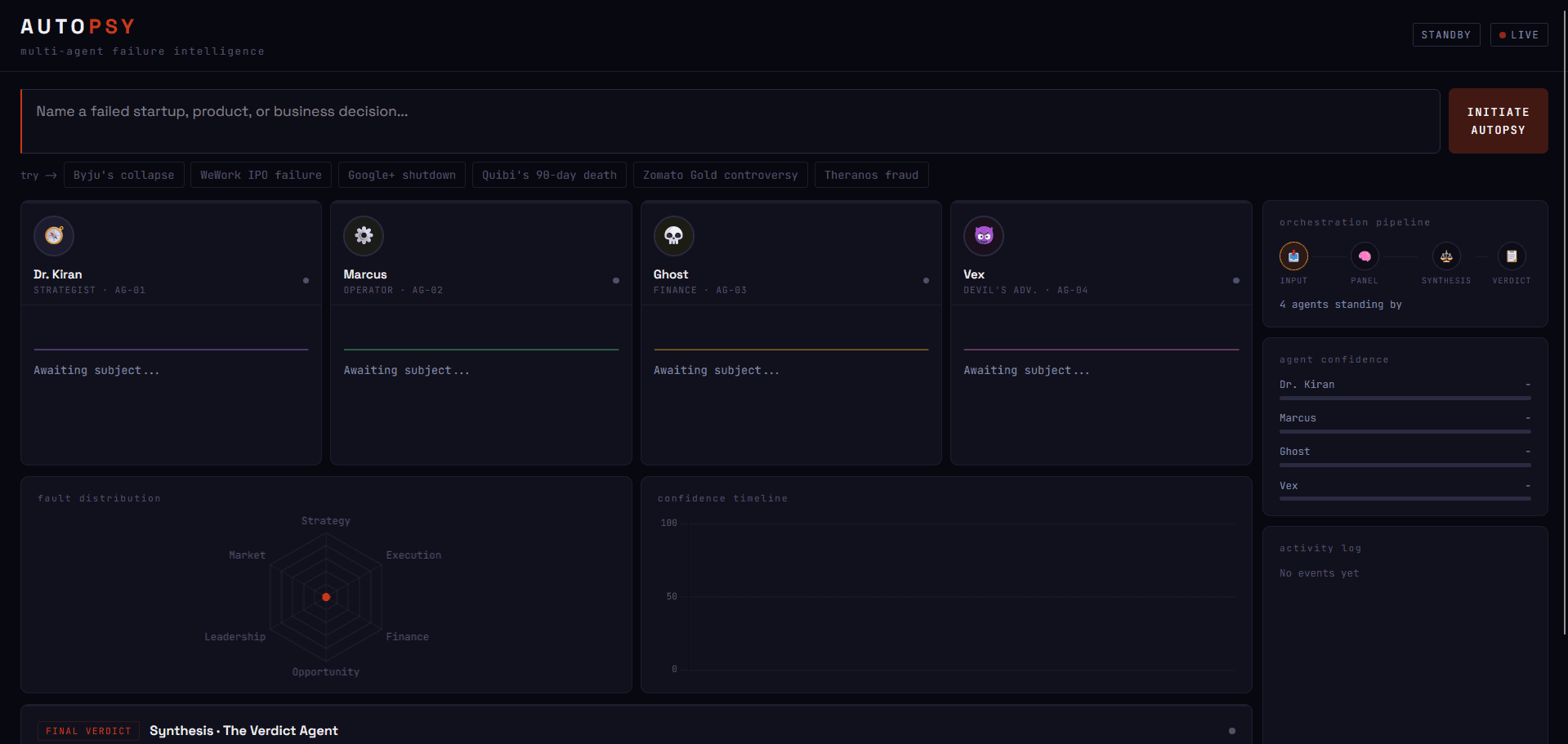This screenshot has height=744, width=1568.
Task: Click Marcus's confidence bar
Action: pyautogui.click(x=1405, y=431)
